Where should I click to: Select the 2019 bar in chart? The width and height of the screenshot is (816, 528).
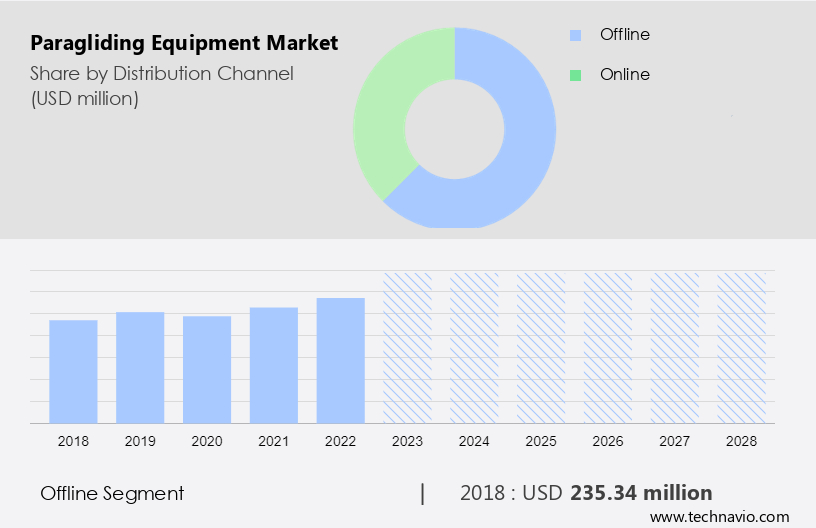(140, 367)
